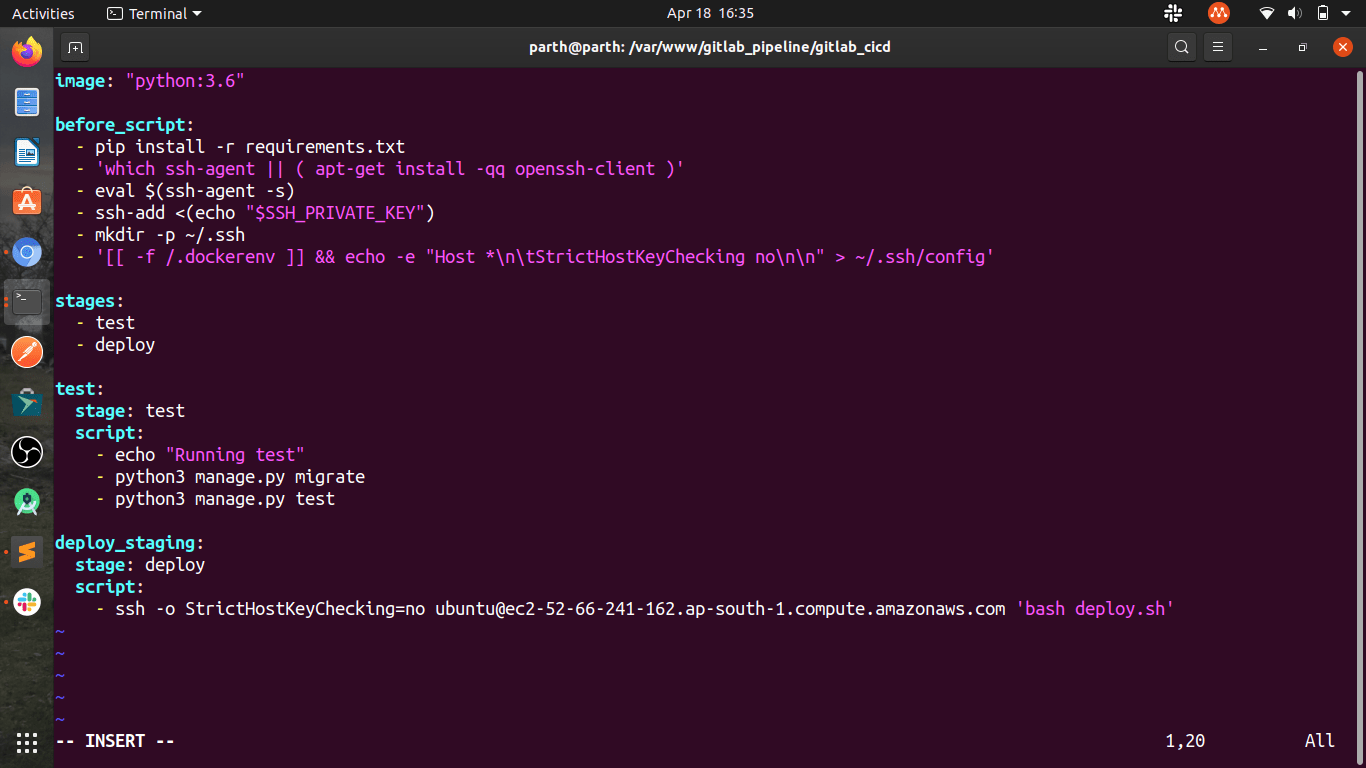Open the Chromium browser from the dock
This screenshot has width=1366, height=768.
pyautogui.click(x=27, y=251)
